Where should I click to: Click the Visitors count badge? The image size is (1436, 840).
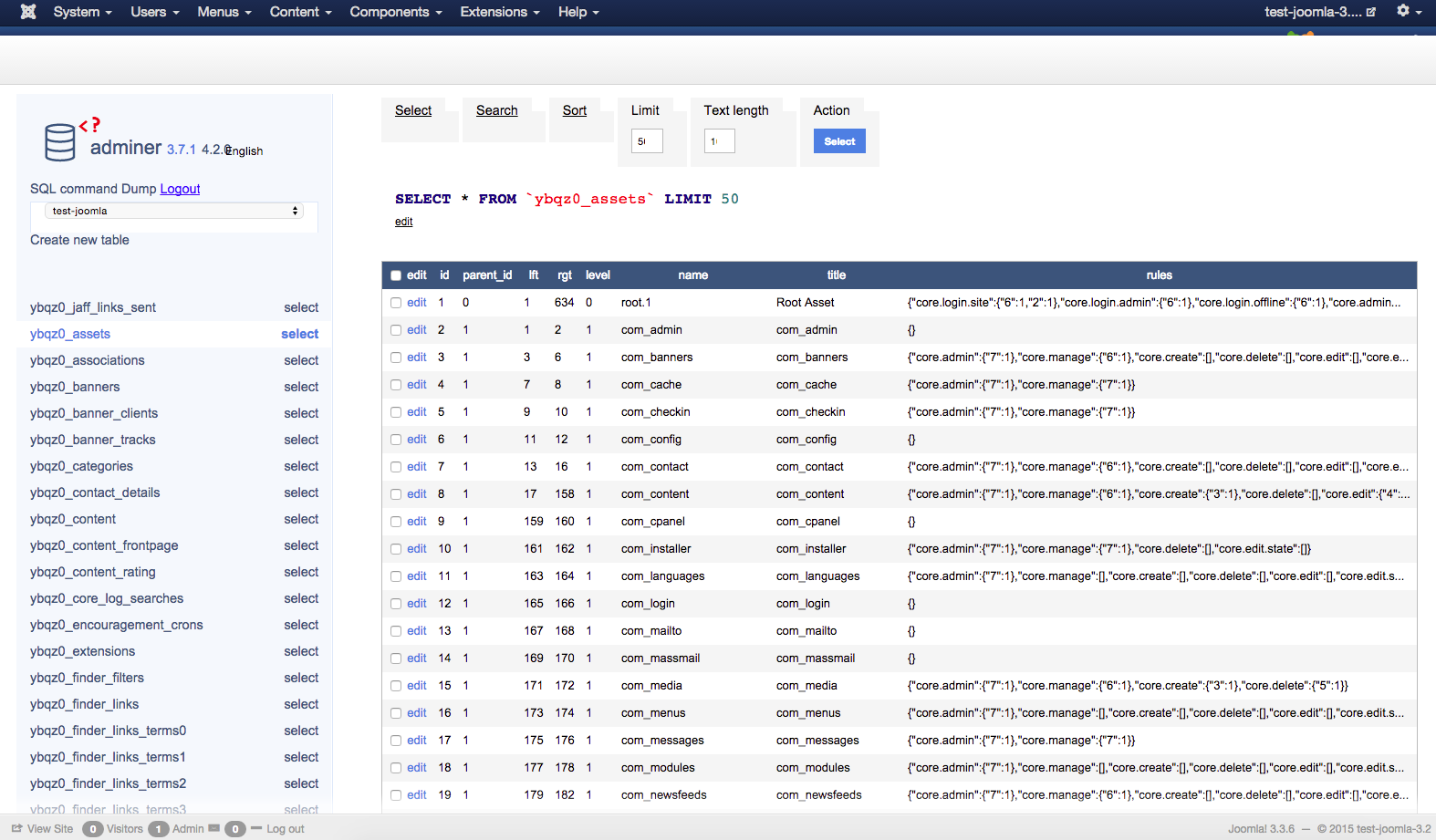92,829
